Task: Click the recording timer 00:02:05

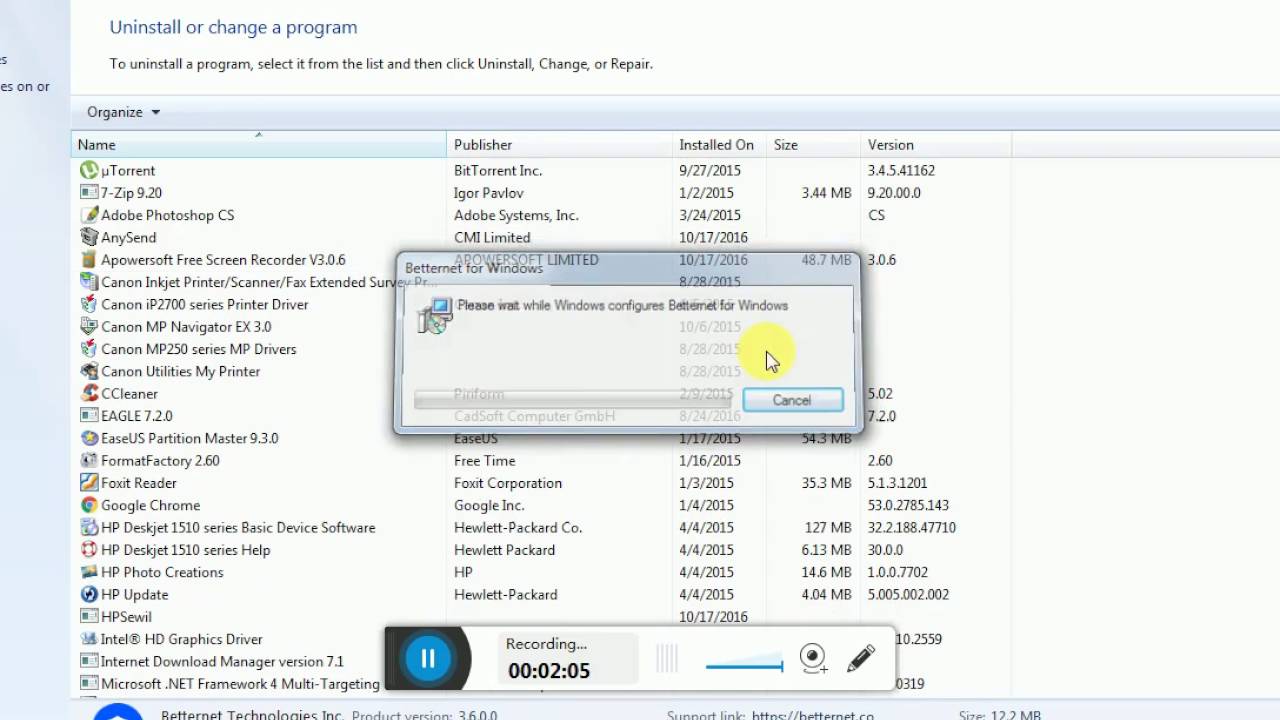Action: (549, 671)
